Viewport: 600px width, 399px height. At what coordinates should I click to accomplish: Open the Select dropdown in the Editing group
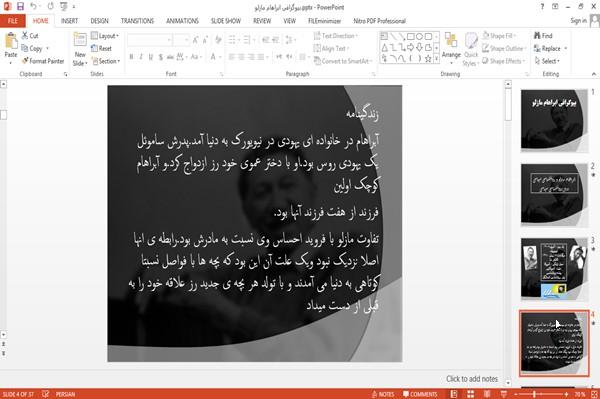[547, 61]
